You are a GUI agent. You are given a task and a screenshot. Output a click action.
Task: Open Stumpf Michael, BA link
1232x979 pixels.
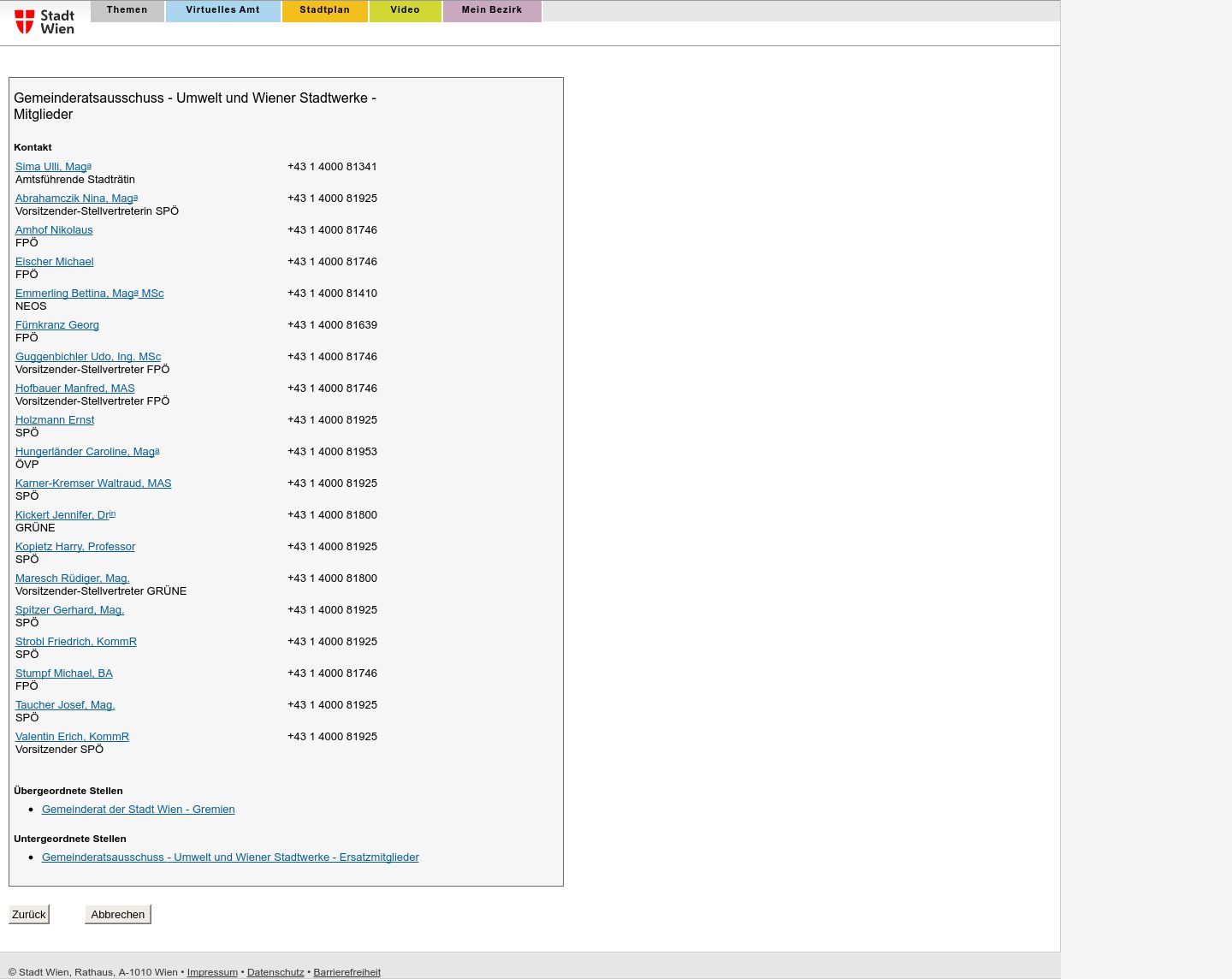tap(64, 673)
